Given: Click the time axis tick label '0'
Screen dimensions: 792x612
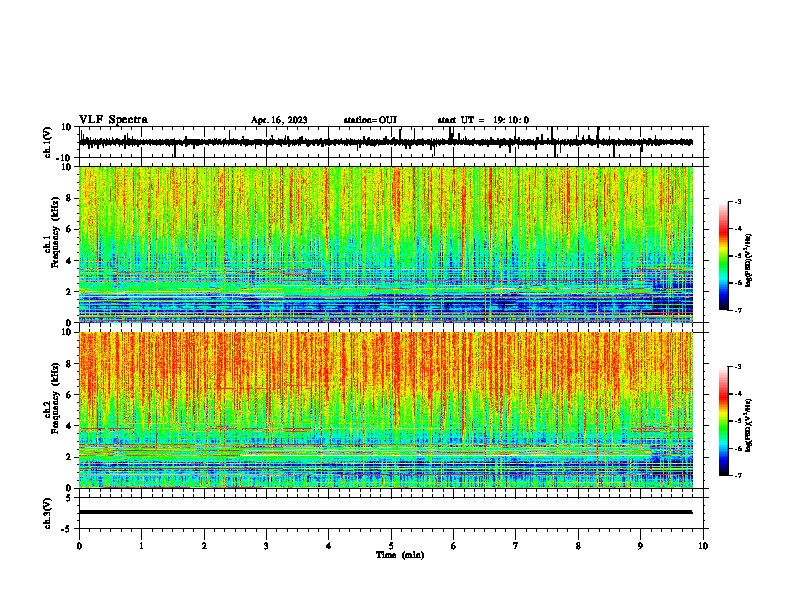Looking at the screenshot, I should [79, 546].
